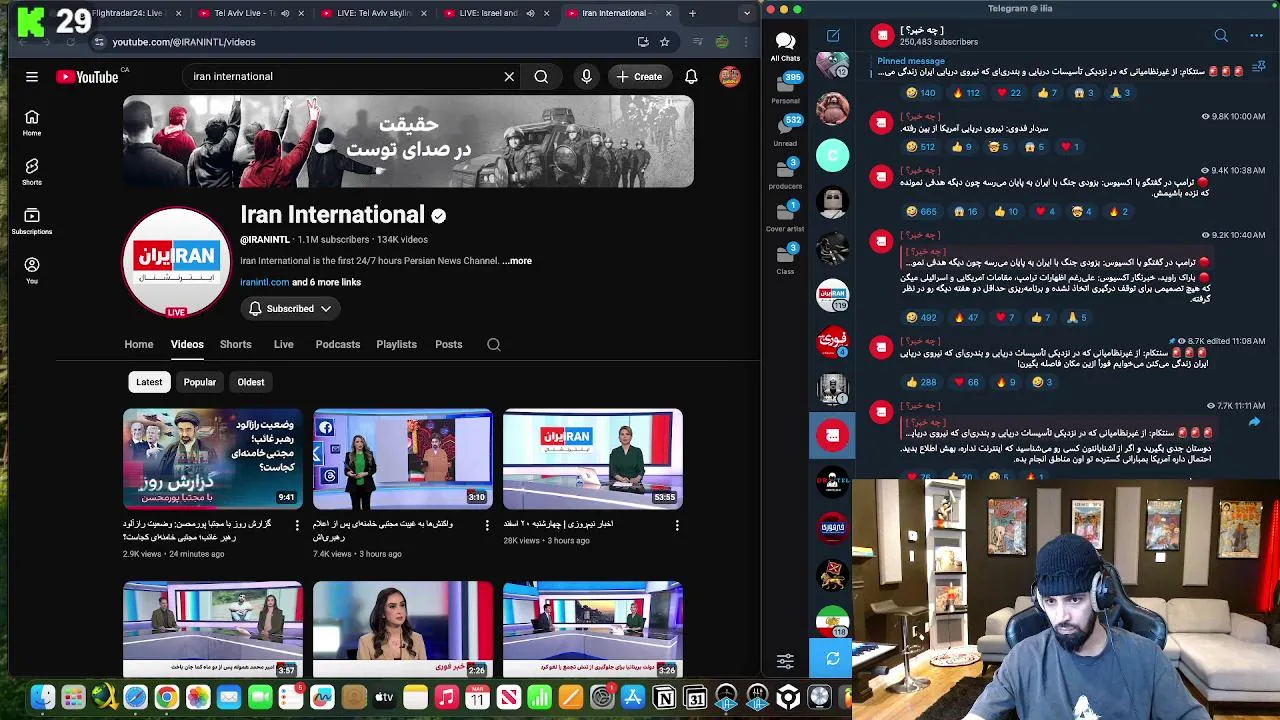
Task: Toggle the laughing reaction showing 492
Action: (921, 318)
